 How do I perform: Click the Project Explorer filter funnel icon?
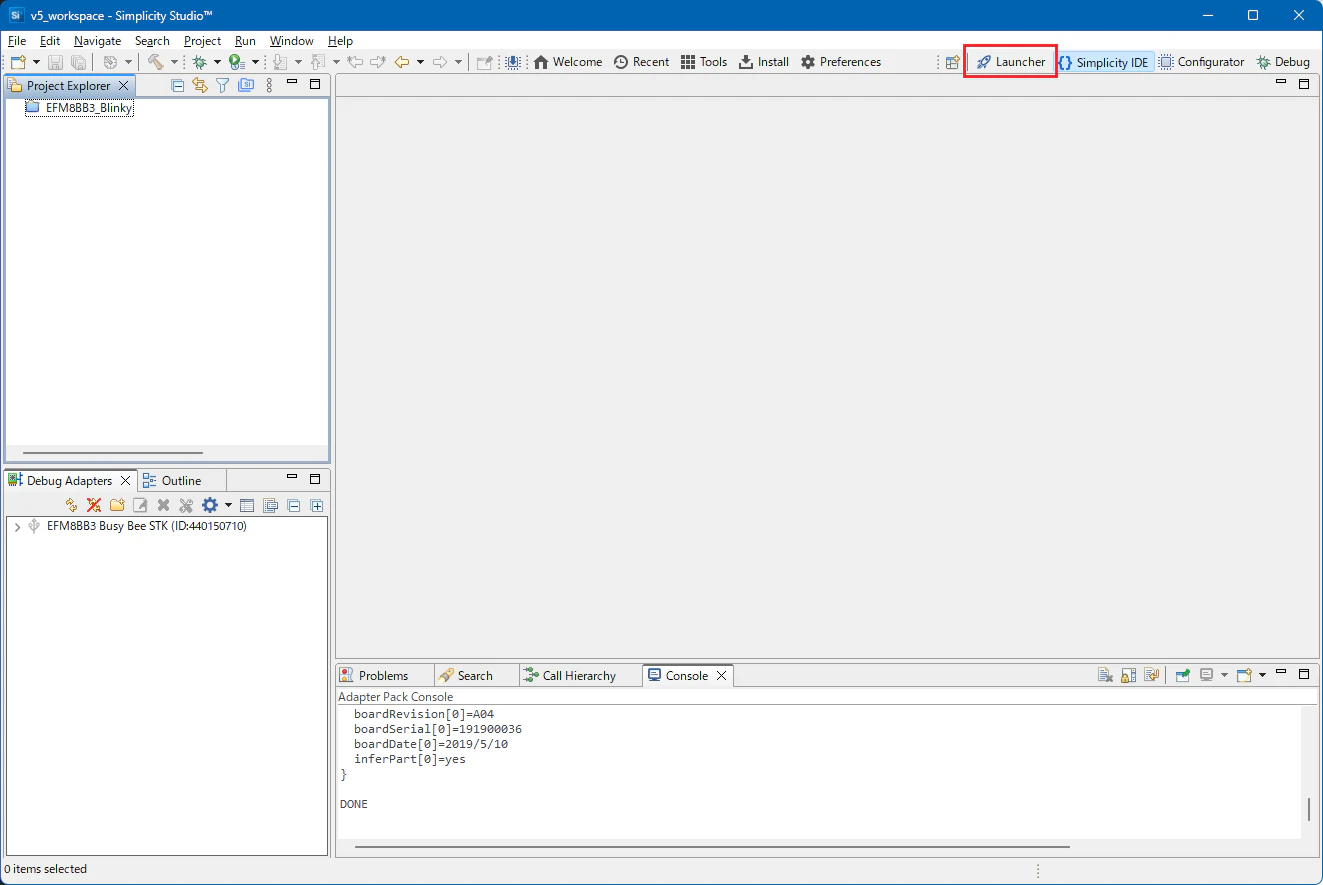[223, 86]
